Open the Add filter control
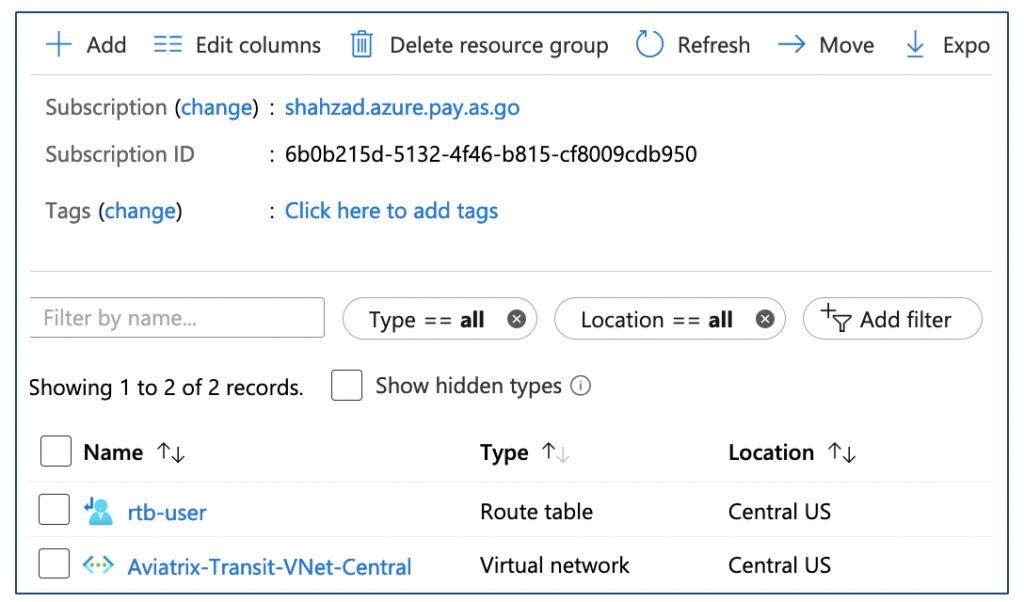Image resolution: width=1024 pixels, height=602 pixels. (891, 319)
